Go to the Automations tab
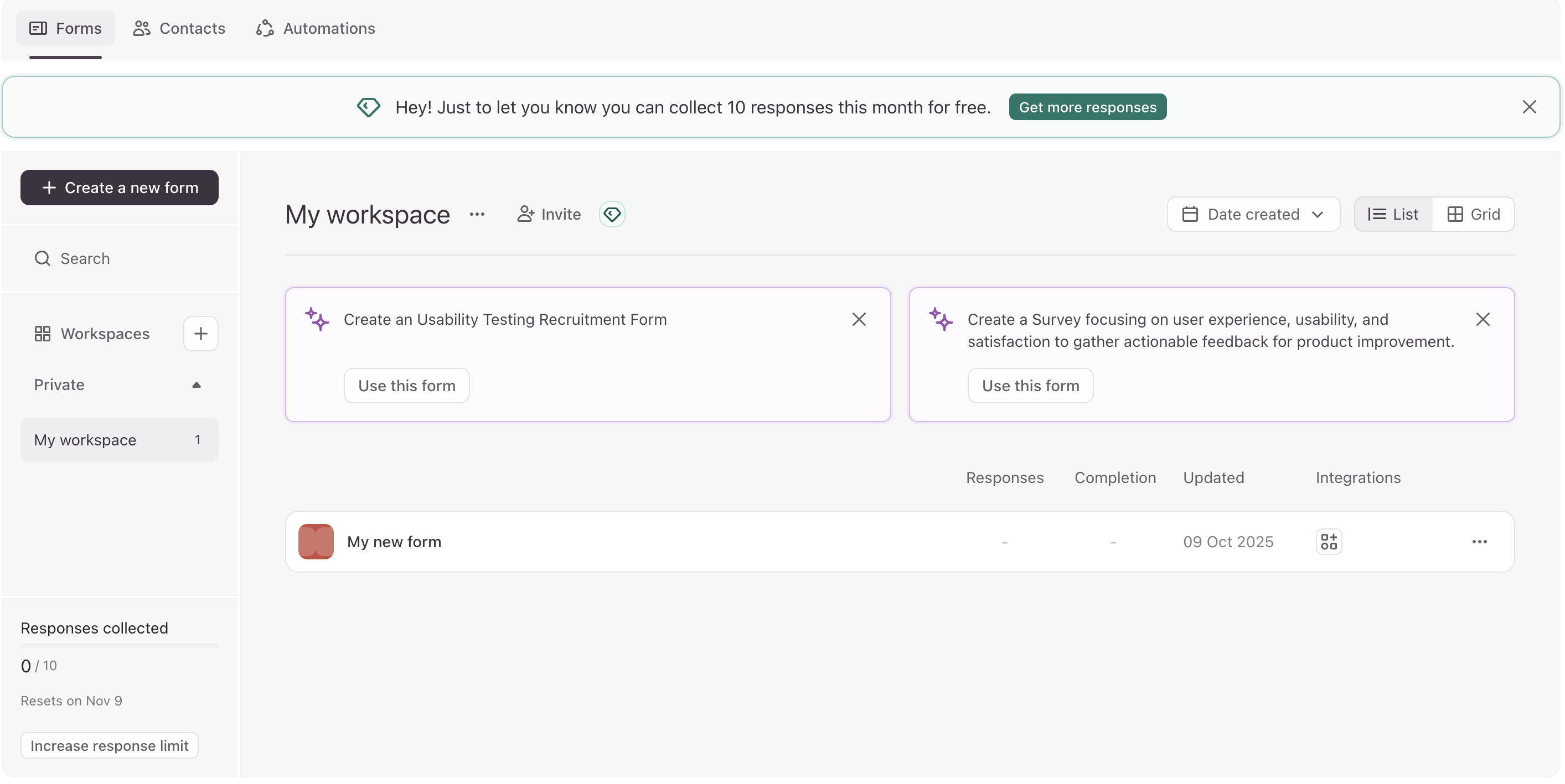 316,29
